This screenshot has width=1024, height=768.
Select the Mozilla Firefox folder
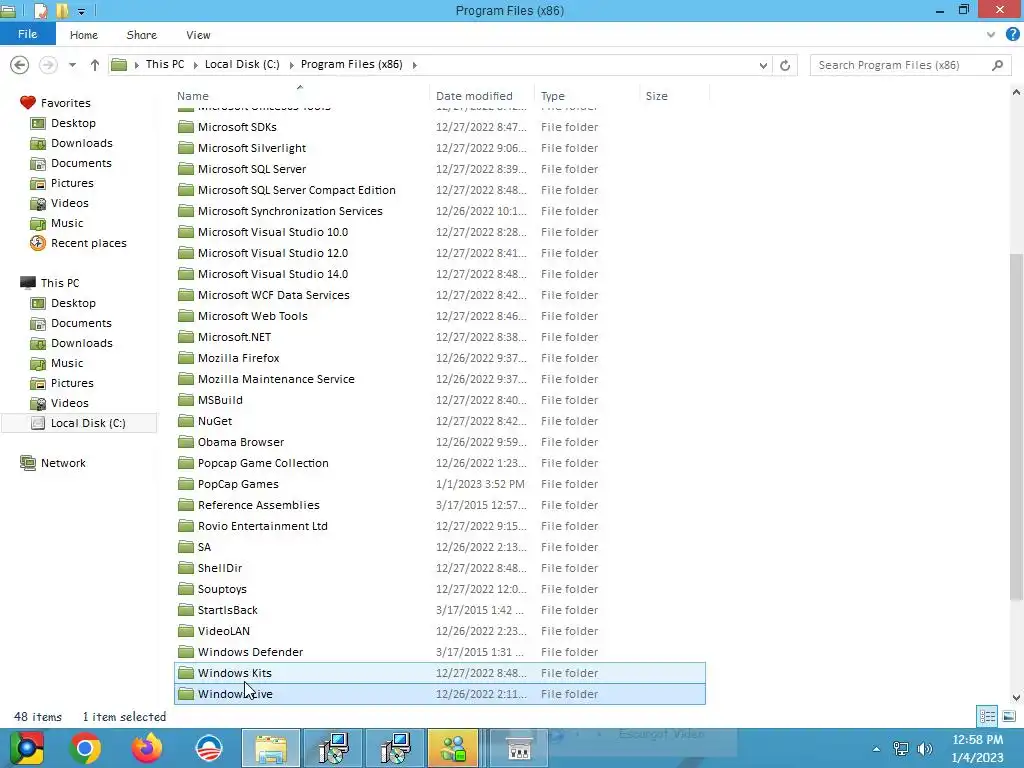[440, 358]
